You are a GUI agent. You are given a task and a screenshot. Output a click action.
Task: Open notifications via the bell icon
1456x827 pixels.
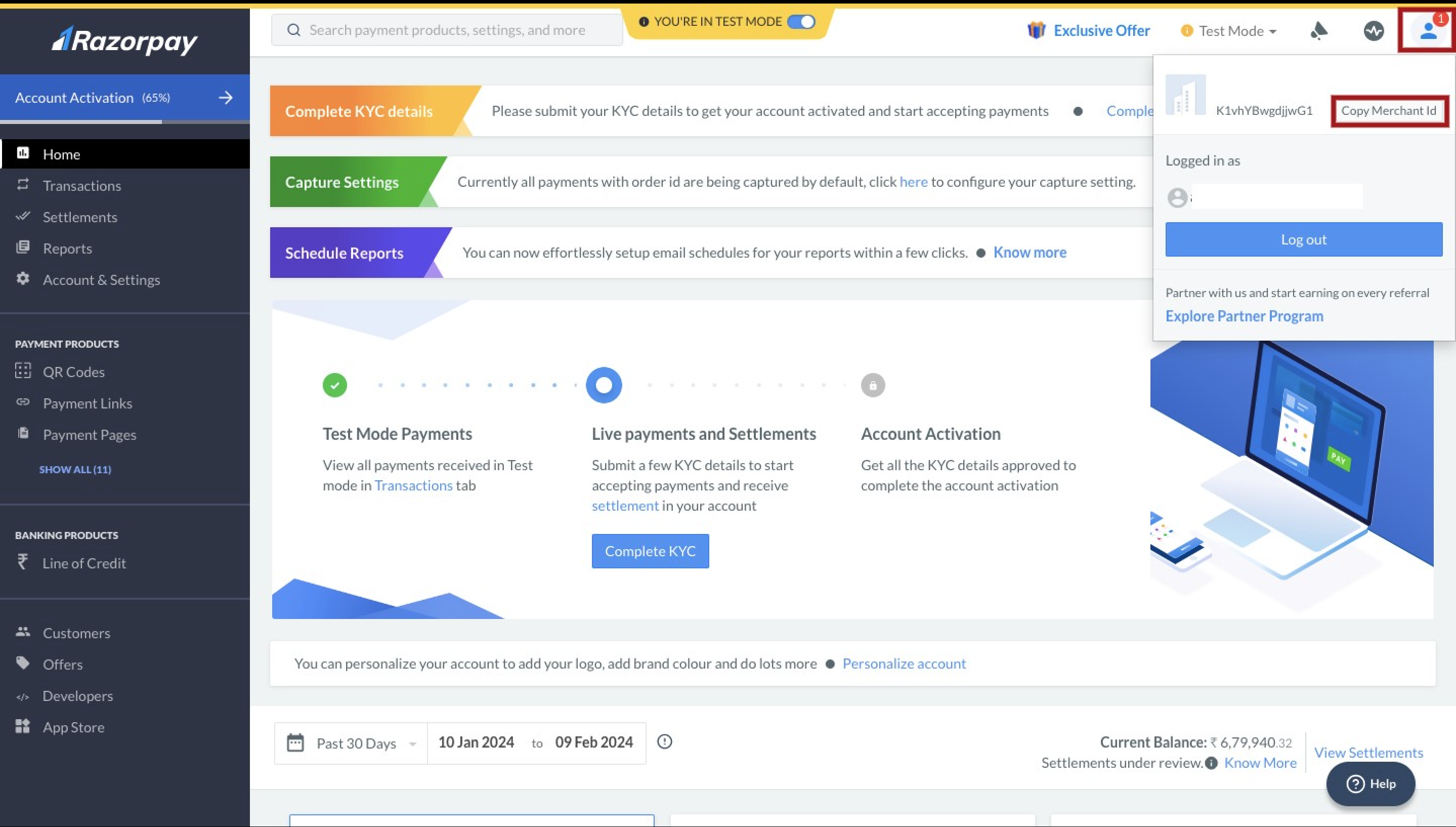1318,30
